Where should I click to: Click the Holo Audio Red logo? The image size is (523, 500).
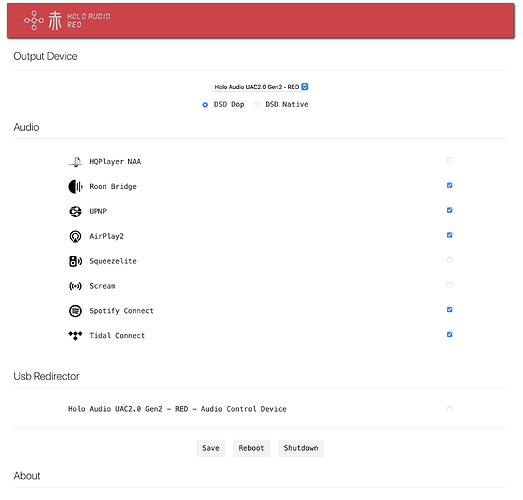click(67, 20)
